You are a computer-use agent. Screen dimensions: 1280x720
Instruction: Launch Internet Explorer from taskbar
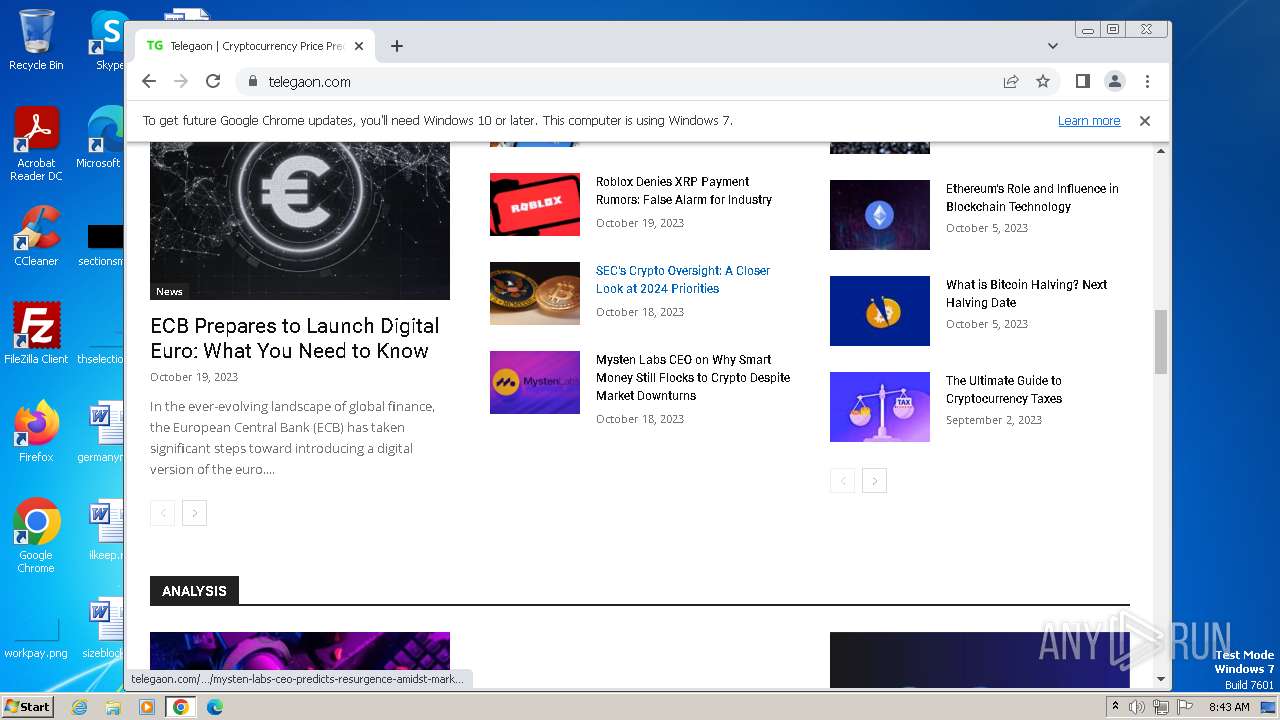click(x=79, y=707)
